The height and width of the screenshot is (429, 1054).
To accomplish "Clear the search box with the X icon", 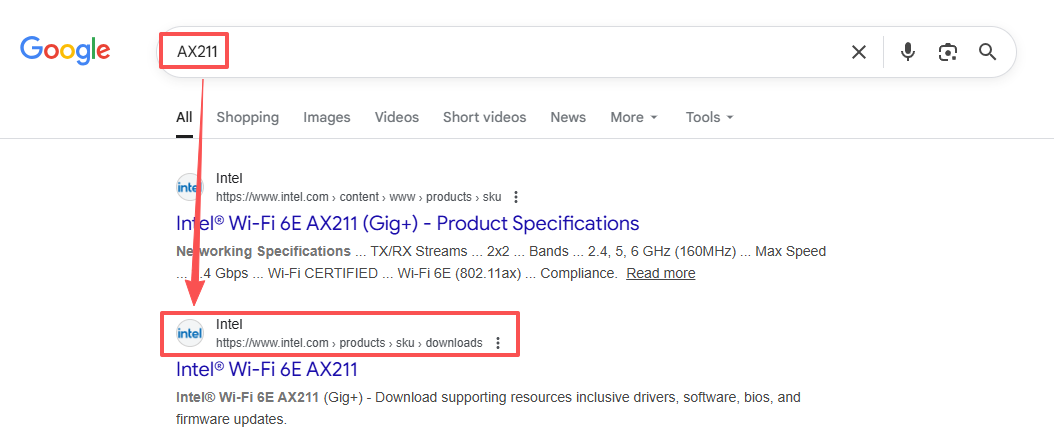I will (x=858, y=52).
